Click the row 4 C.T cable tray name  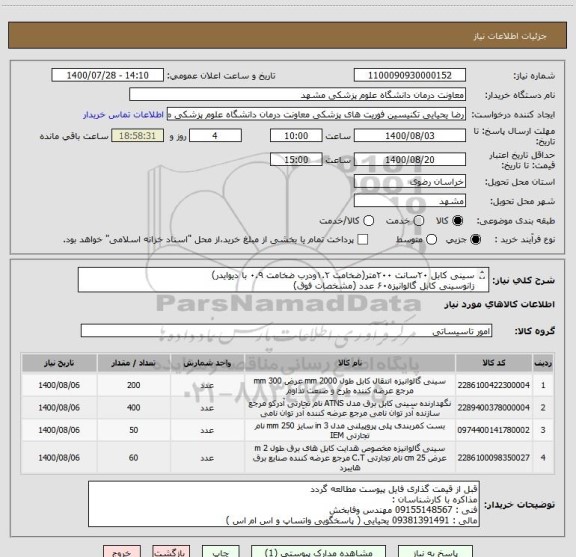pos(350,458)
